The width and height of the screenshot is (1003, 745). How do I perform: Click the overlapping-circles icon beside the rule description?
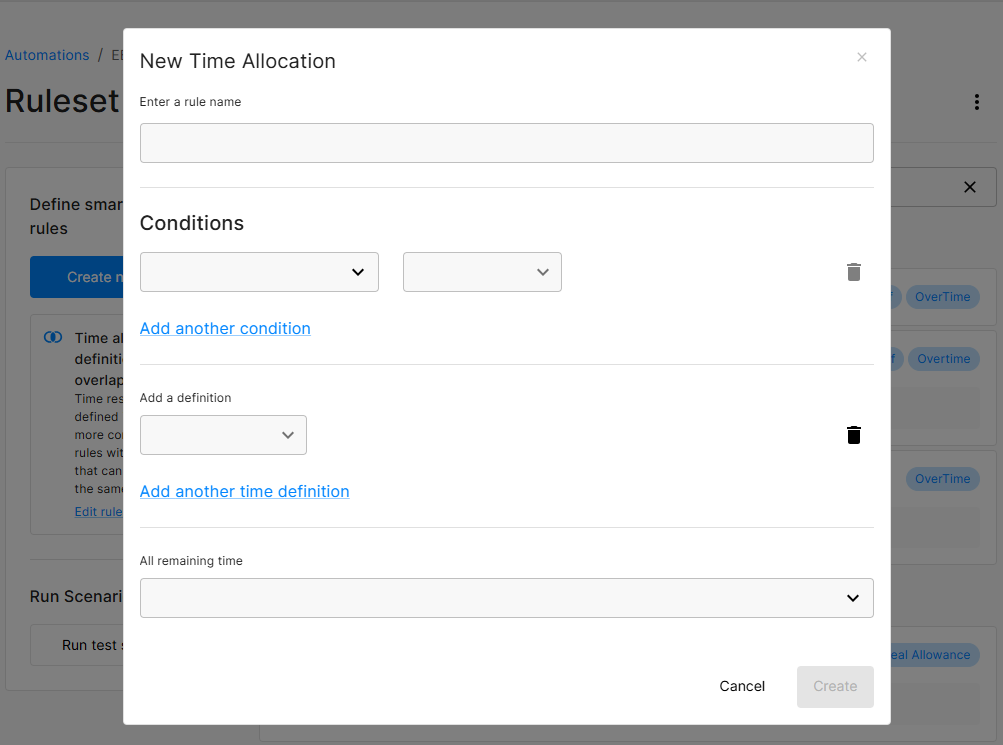tap(52, 337)
